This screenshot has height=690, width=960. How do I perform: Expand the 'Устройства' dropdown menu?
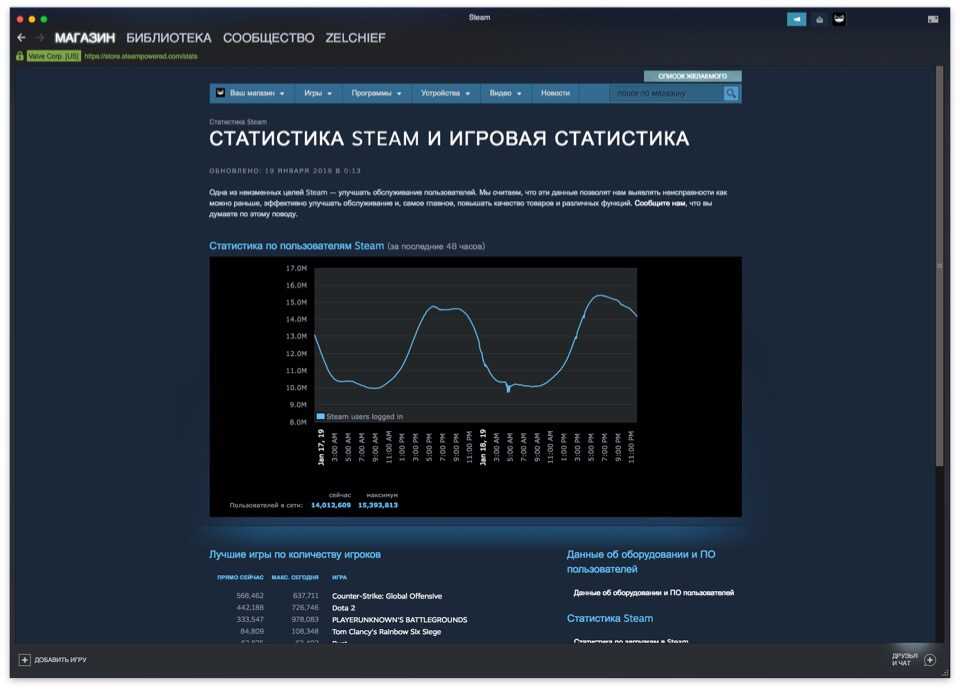click(445, 93)
